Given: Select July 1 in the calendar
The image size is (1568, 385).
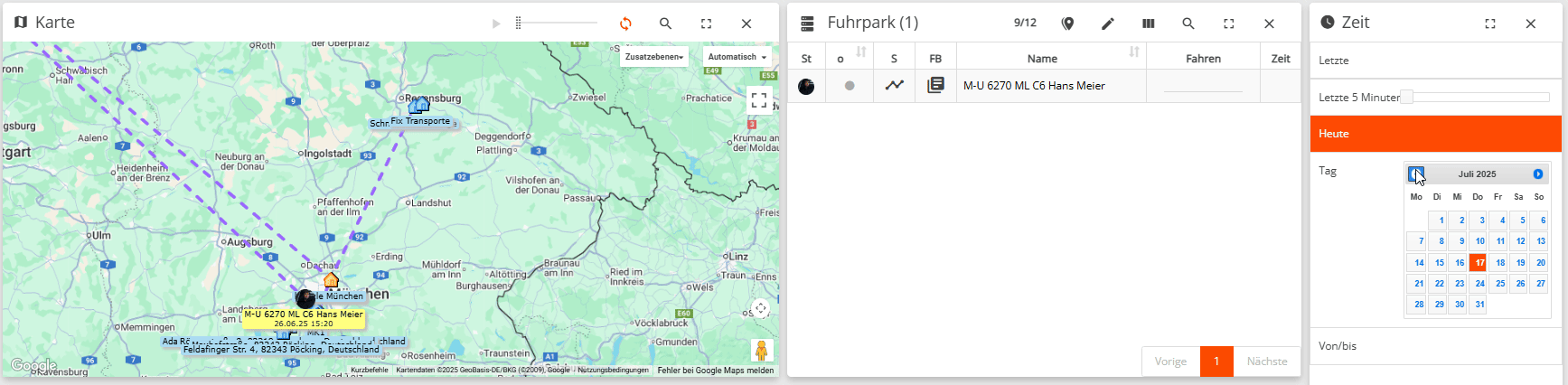Looking at the screenshot, I should [x=1437, y=221].
